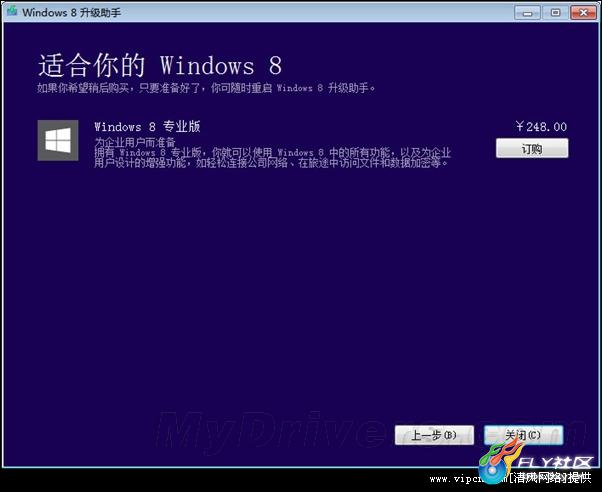Select the Windows 8 专业版 heading
Screen dimensions: 602x492
(147, 126)
